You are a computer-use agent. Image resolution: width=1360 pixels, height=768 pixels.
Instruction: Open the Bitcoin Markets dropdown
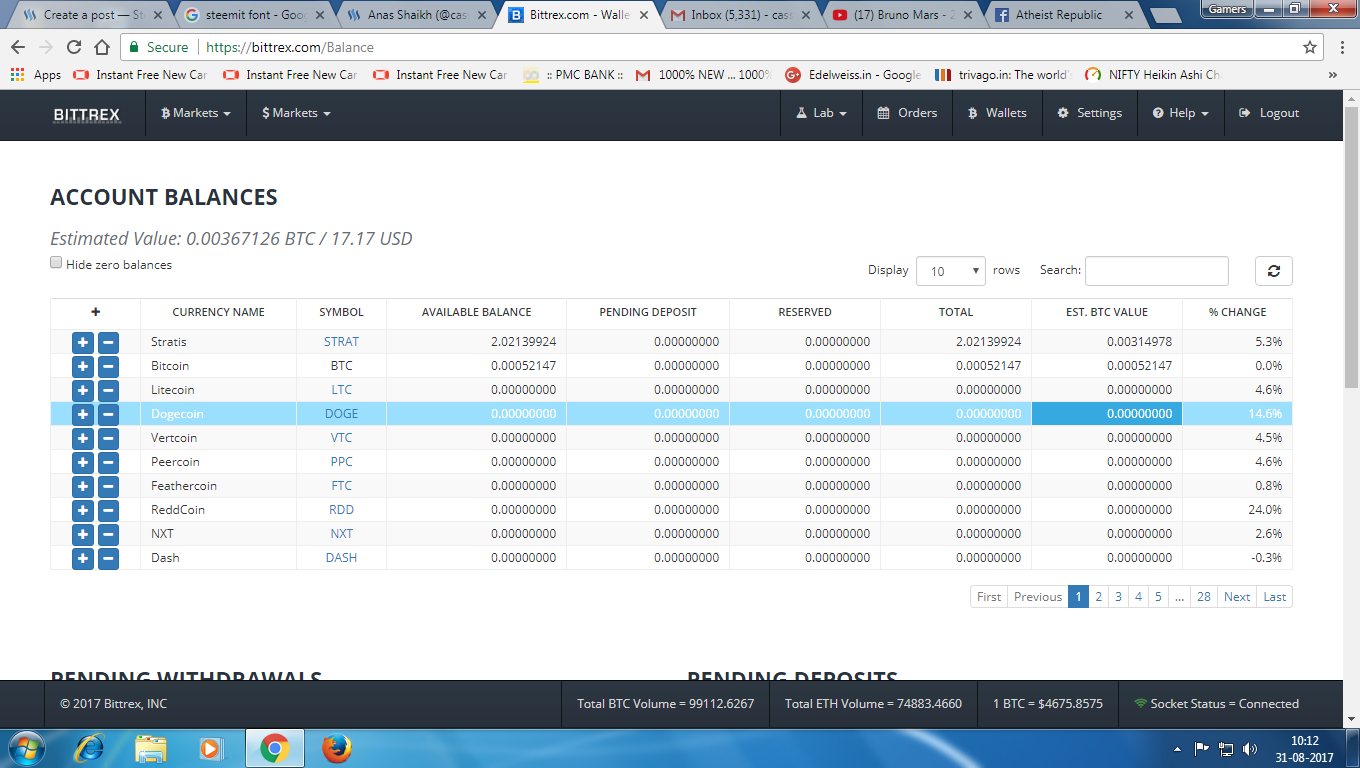pyautogui.click(x=196, y=113)
